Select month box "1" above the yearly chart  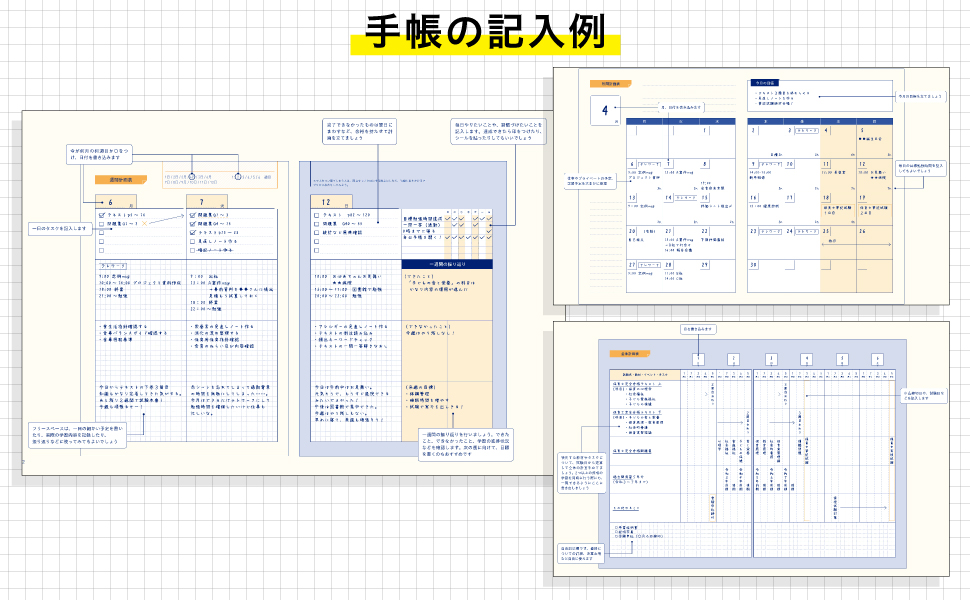click(x=698, y=360)
